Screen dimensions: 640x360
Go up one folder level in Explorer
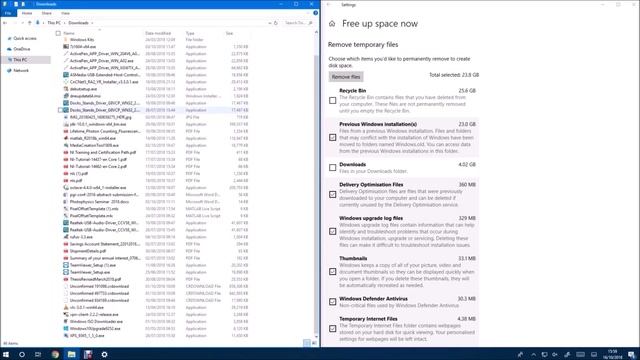coord(29,23)
